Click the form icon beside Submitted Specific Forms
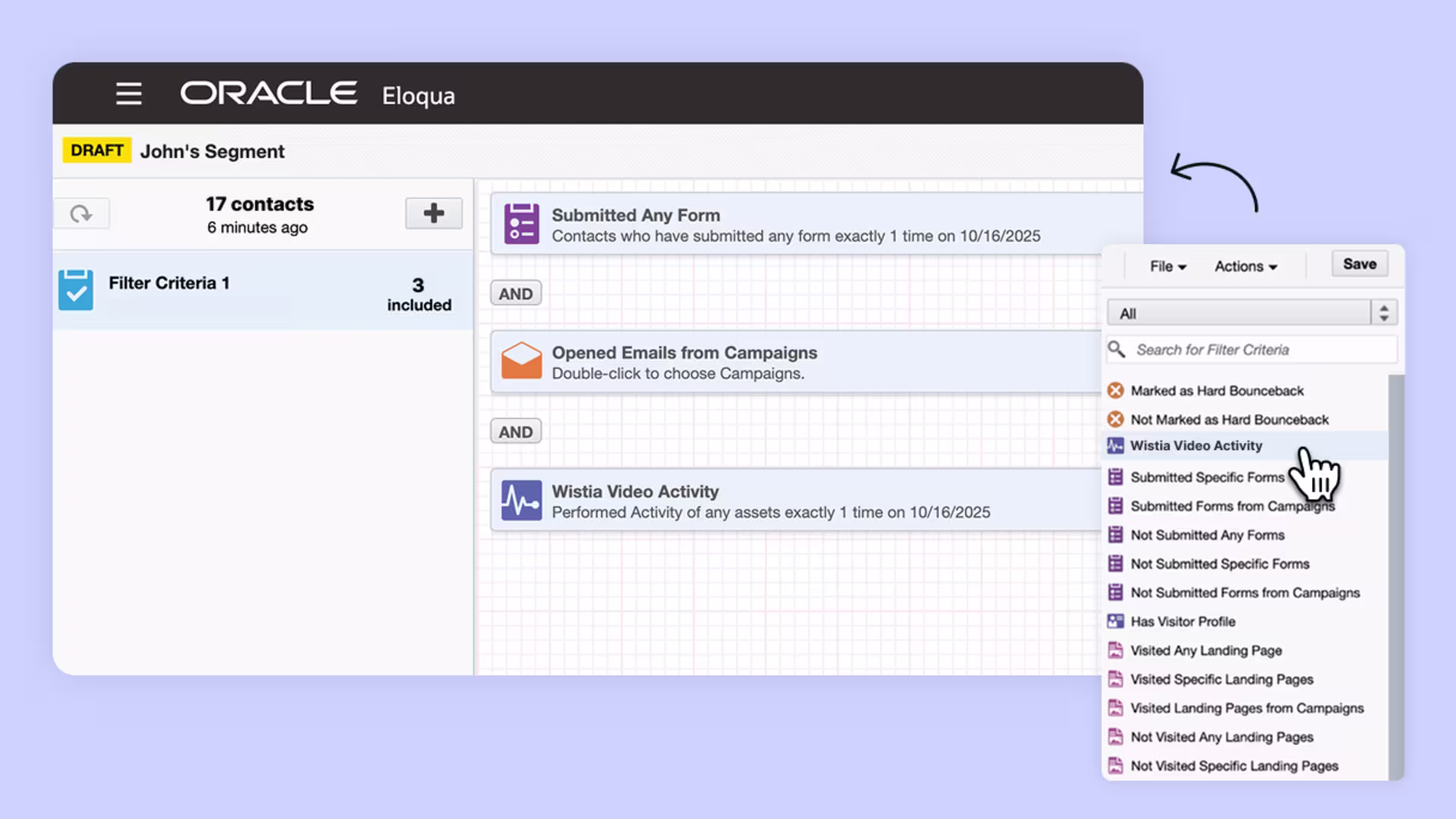 tap(1115, 477)
